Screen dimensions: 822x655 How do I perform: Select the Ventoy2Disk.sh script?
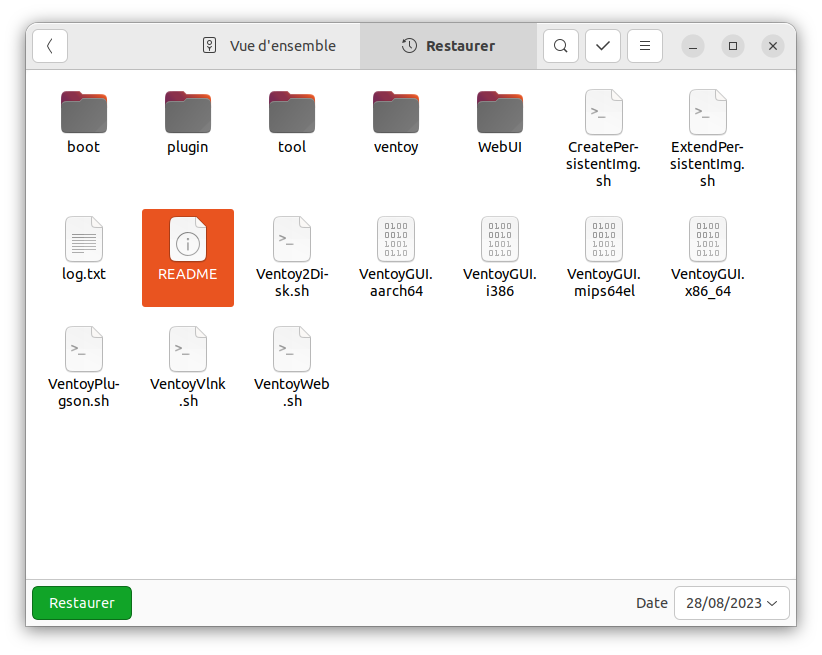coord(291,257)
